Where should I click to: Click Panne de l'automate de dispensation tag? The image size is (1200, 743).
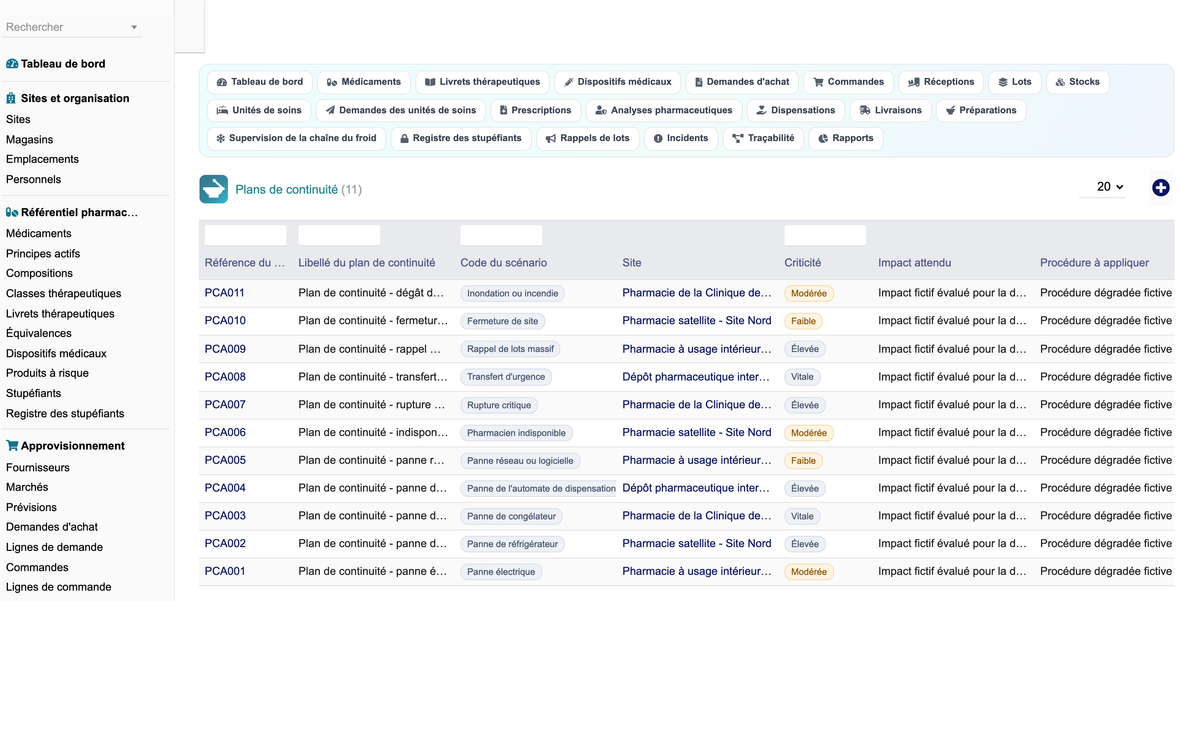tap(539, 488)
